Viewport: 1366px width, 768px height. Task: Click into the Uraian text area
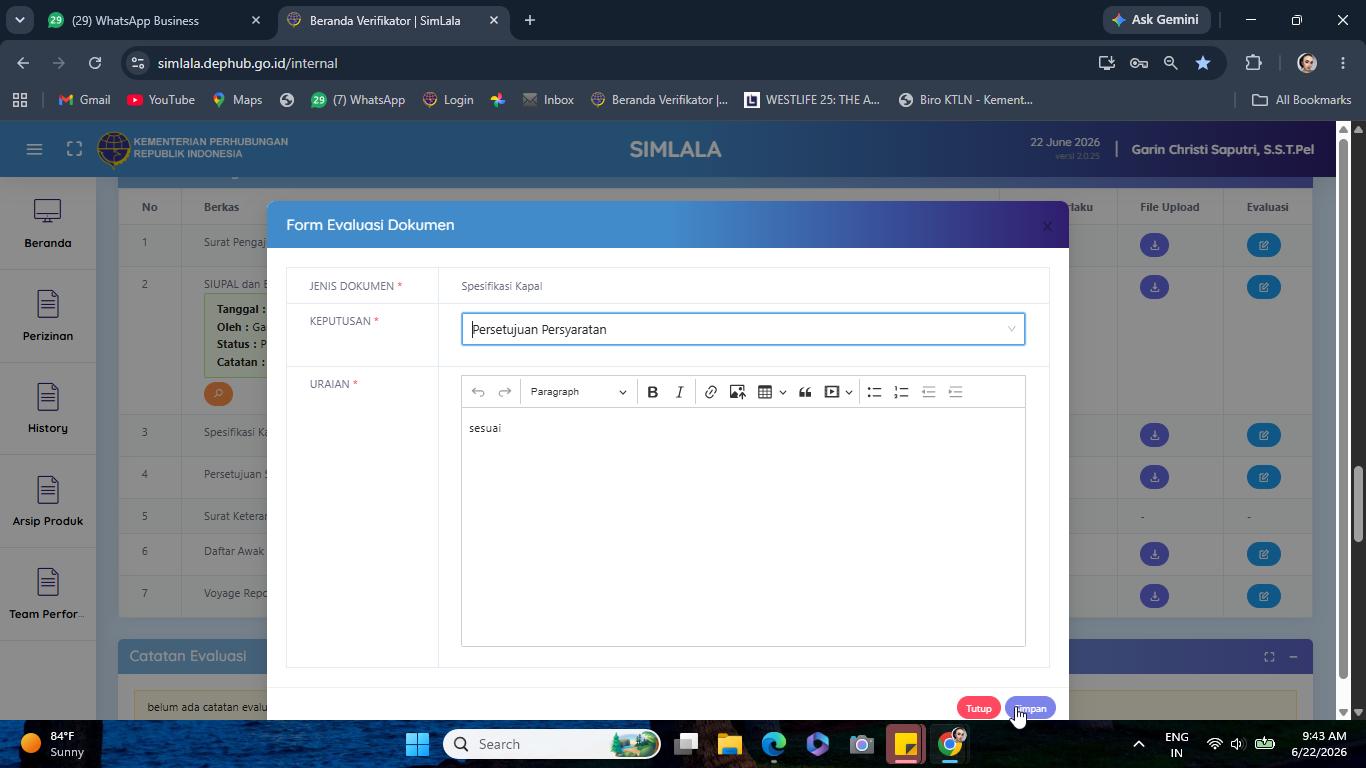pos(743,526)
